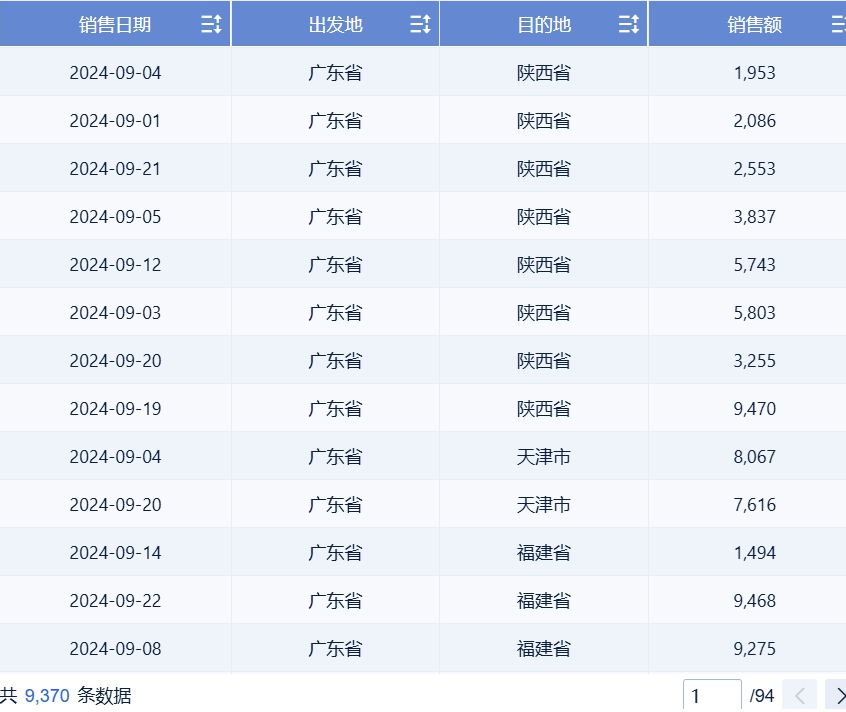
Task: Select the 销售额 column header
Action: tap(754, 24)
